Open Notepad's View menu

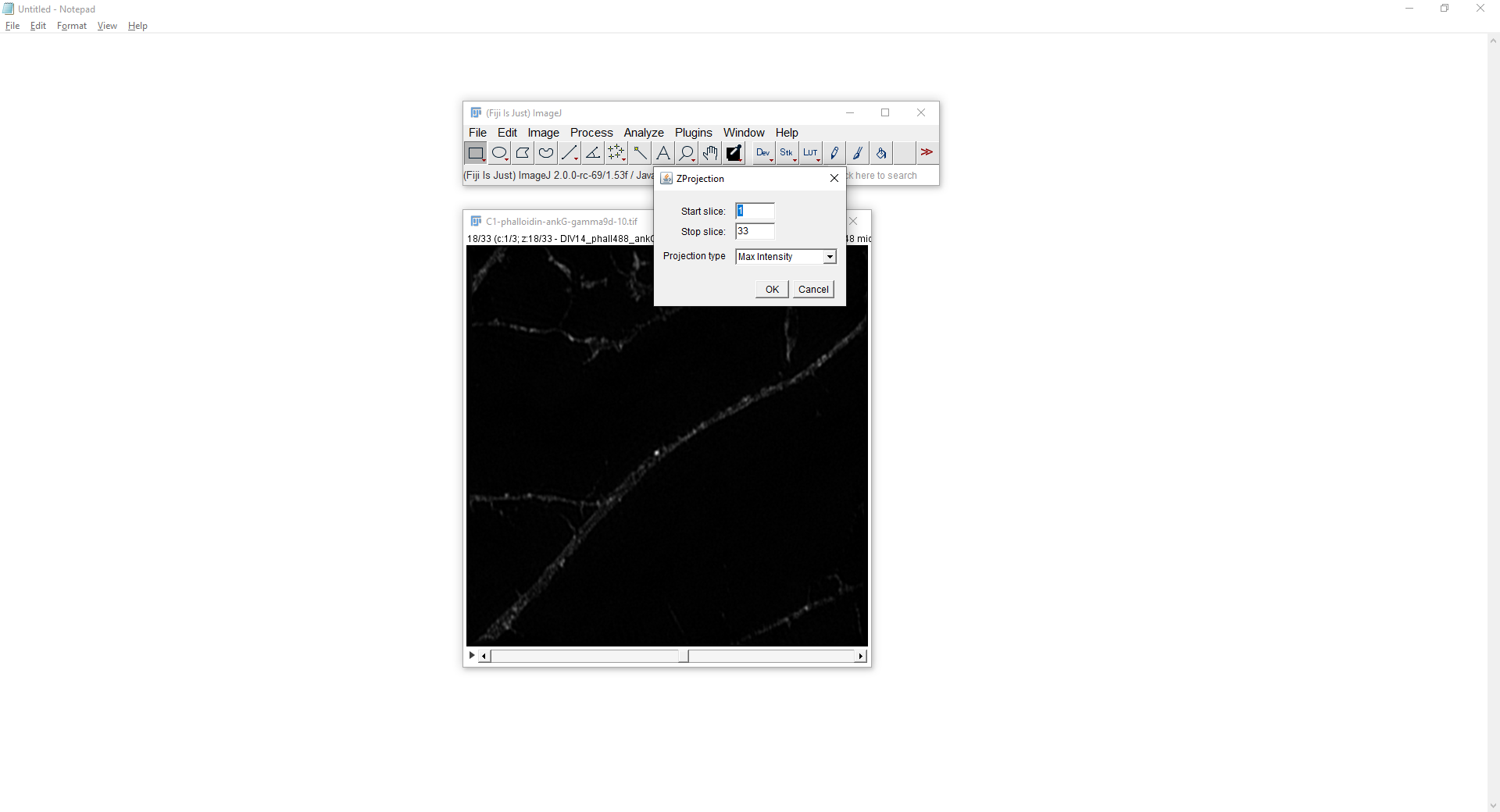(107, 26)
